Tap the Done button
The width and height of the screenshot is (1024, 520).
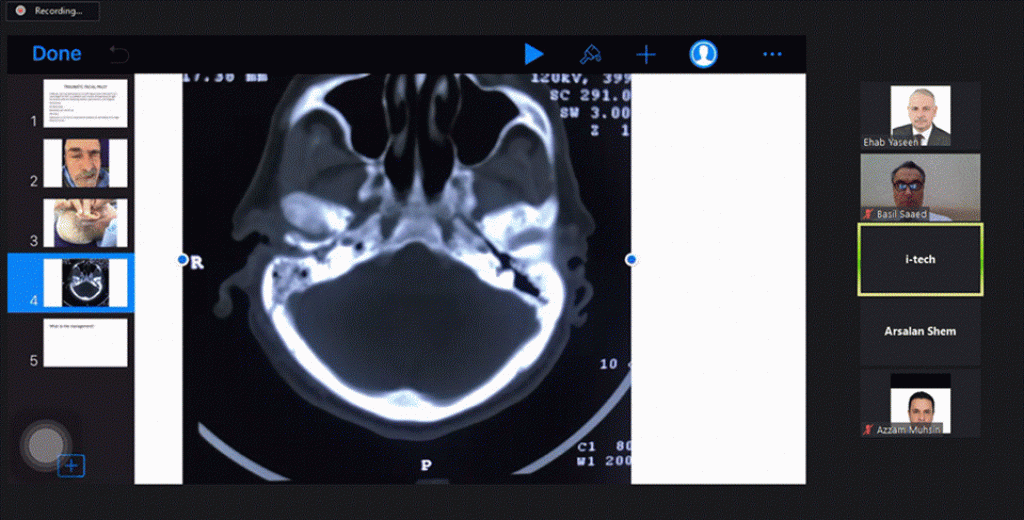(57, 54)
